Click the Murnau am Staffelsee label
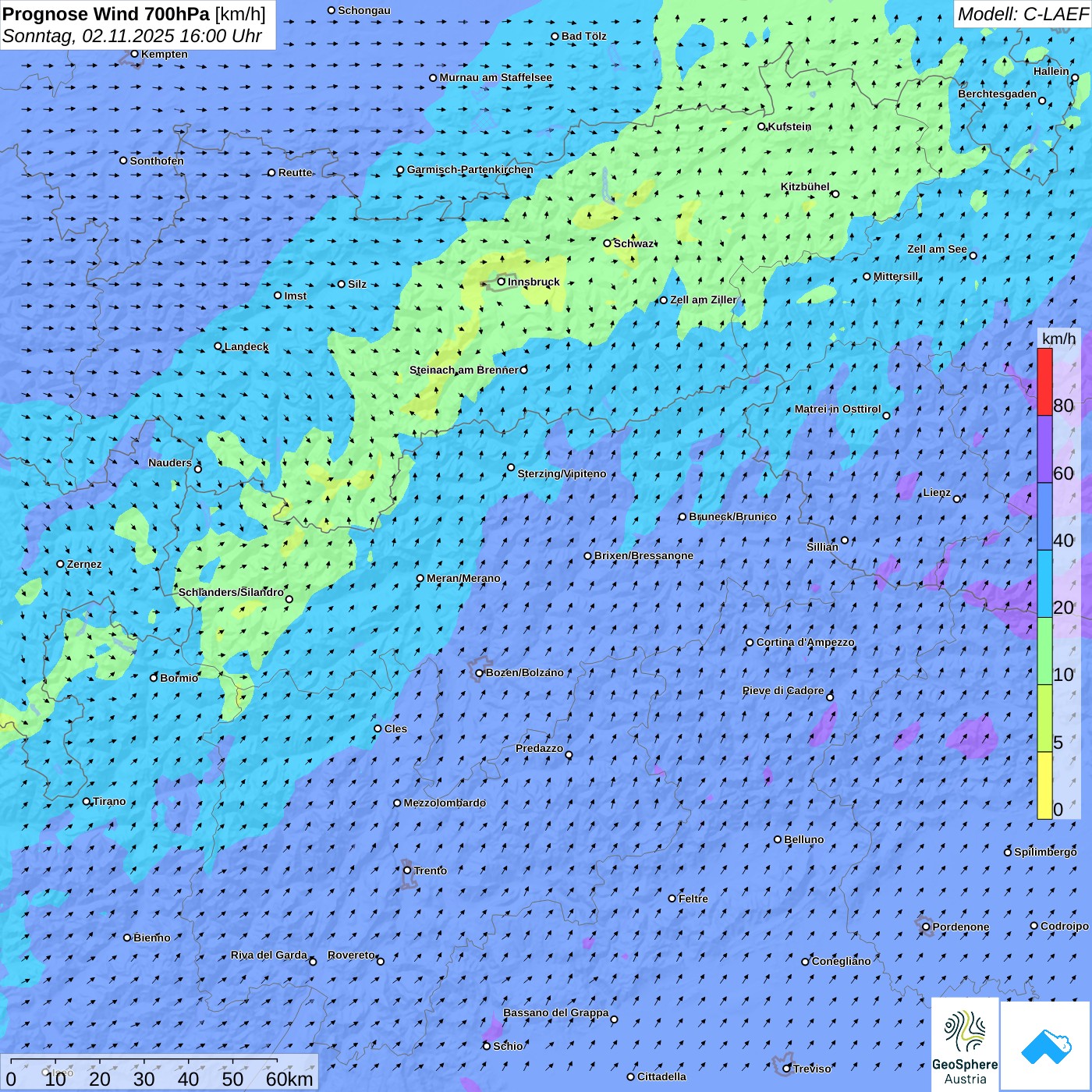The image size is (1092, 1092). (x=495, y=77)
